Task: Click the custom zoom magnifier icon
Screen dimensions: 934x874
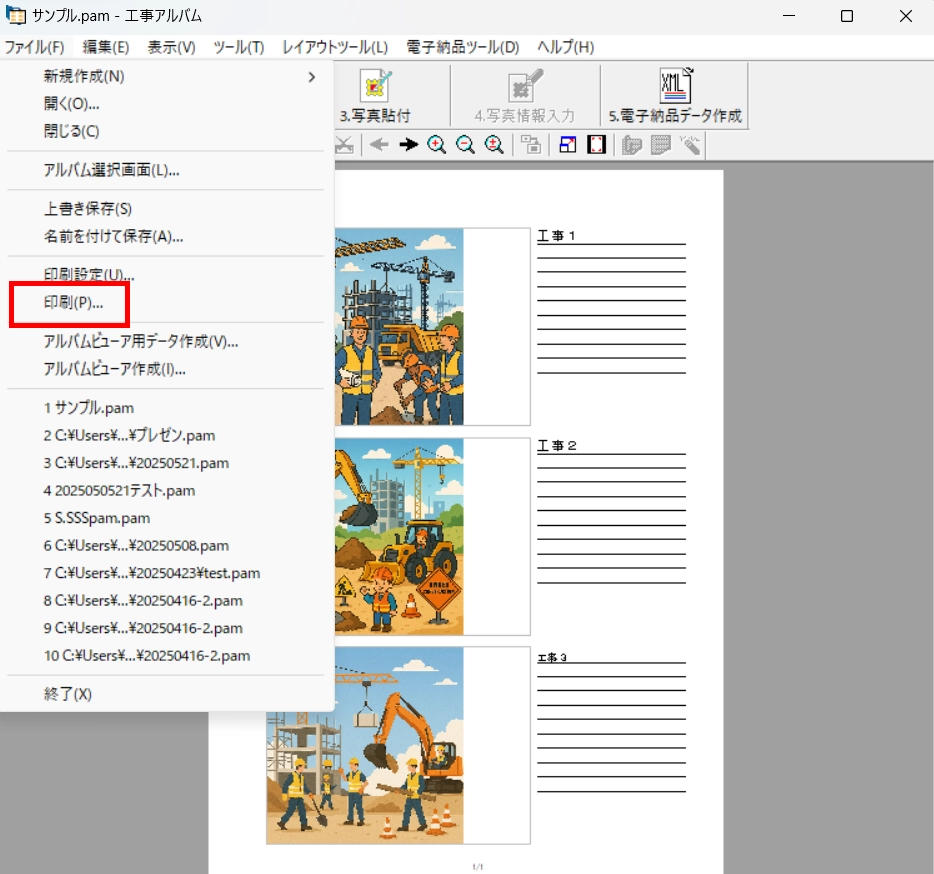Action: [492, 145]
